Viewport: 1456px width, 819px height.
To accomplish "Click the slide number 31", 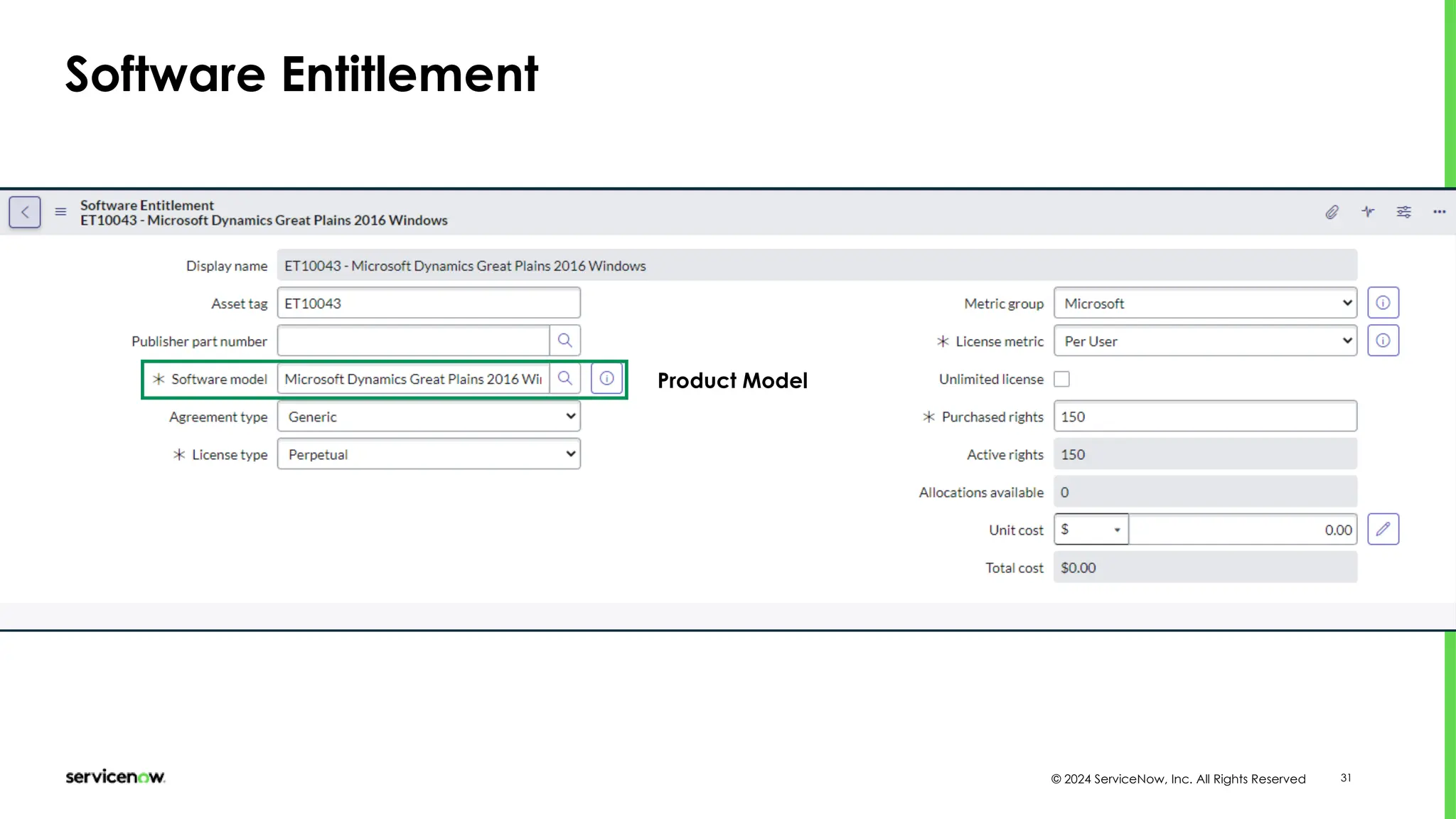I will [1346, 778].
